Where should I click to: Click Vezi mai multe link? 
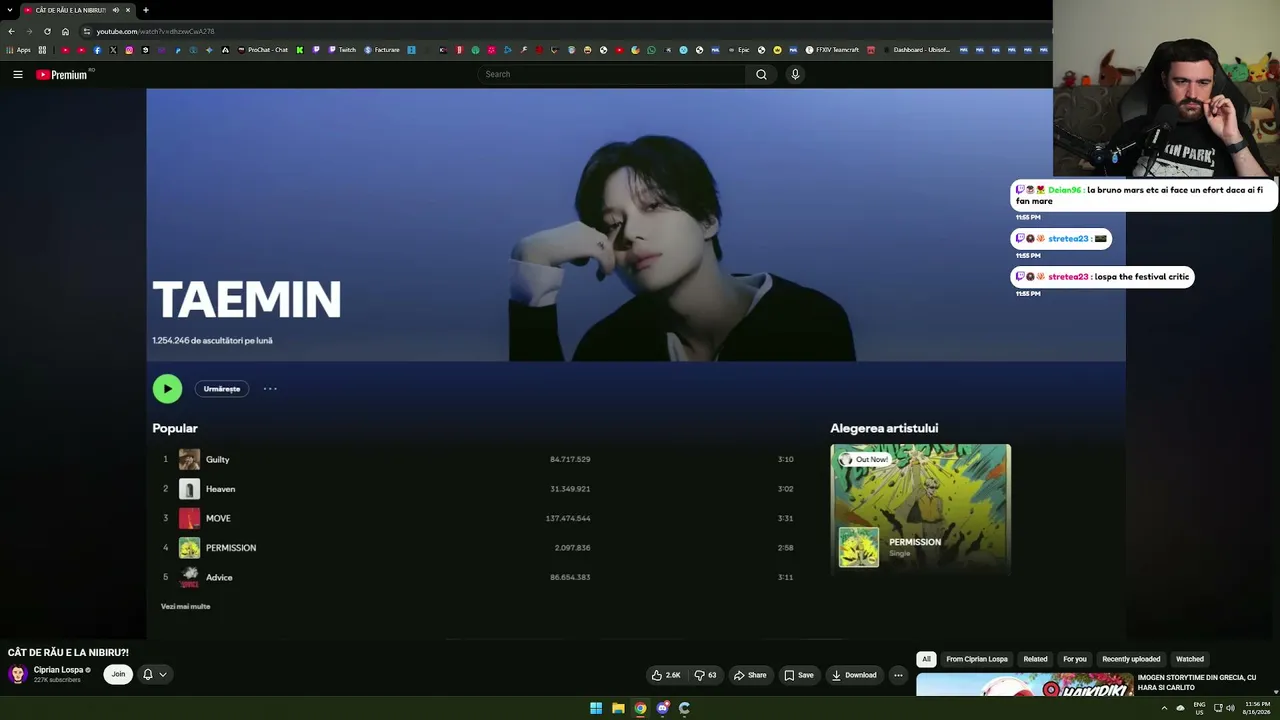coord(186,606)
